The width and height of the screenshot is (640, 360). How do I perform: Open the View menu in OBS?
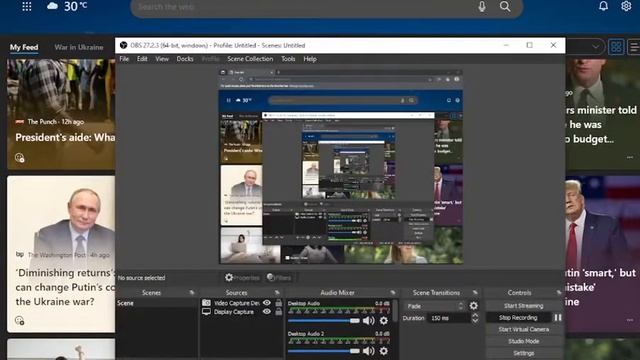point(162,59)
